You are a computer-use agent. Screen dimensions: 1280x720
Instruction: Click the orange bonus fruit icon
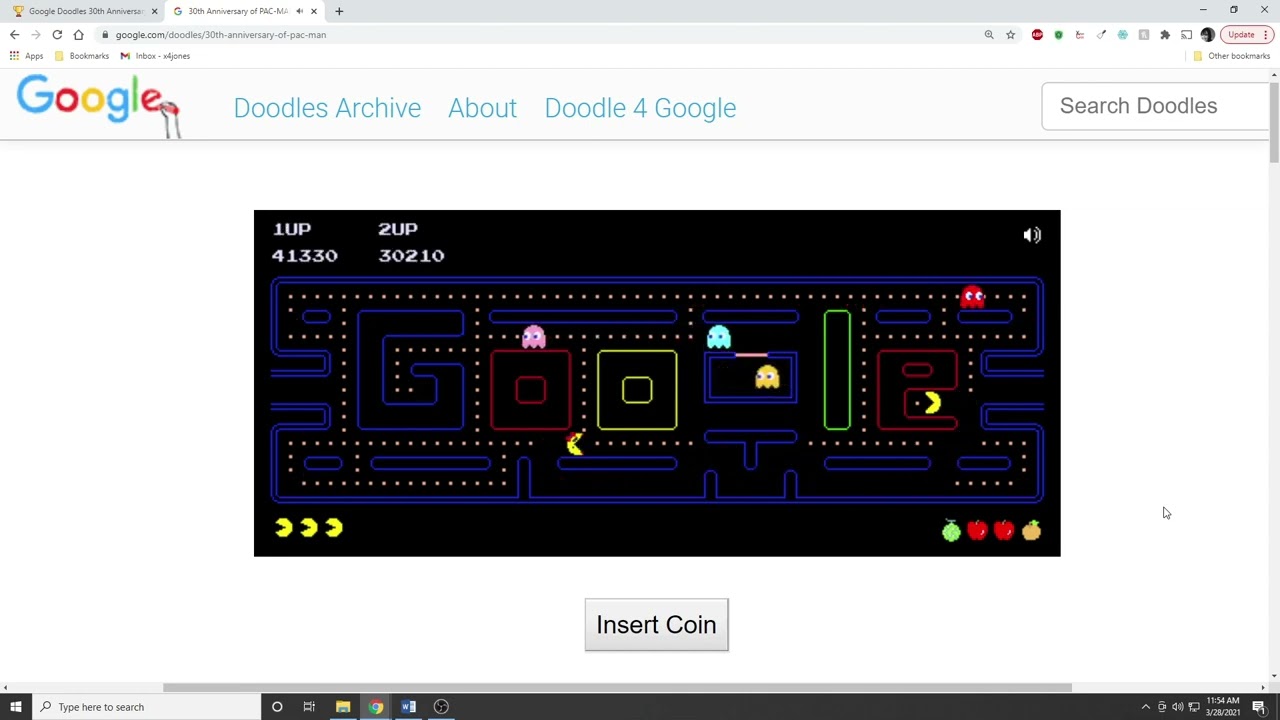1031,530
